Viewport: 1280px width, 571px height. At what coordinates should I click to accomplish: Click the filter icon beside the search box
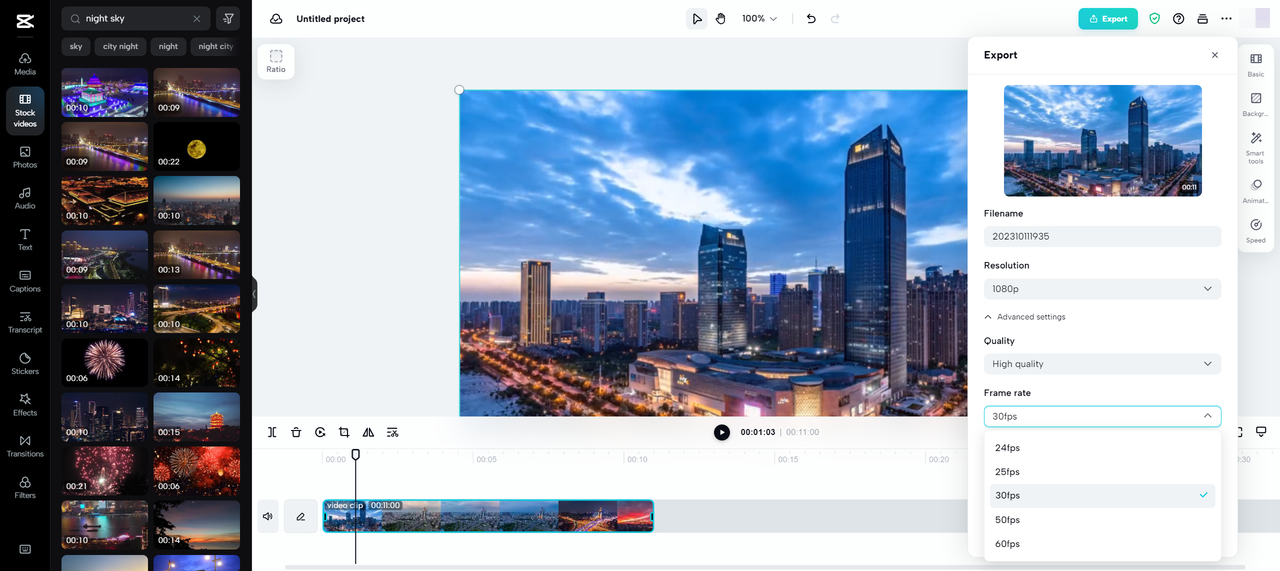point(228,18)
